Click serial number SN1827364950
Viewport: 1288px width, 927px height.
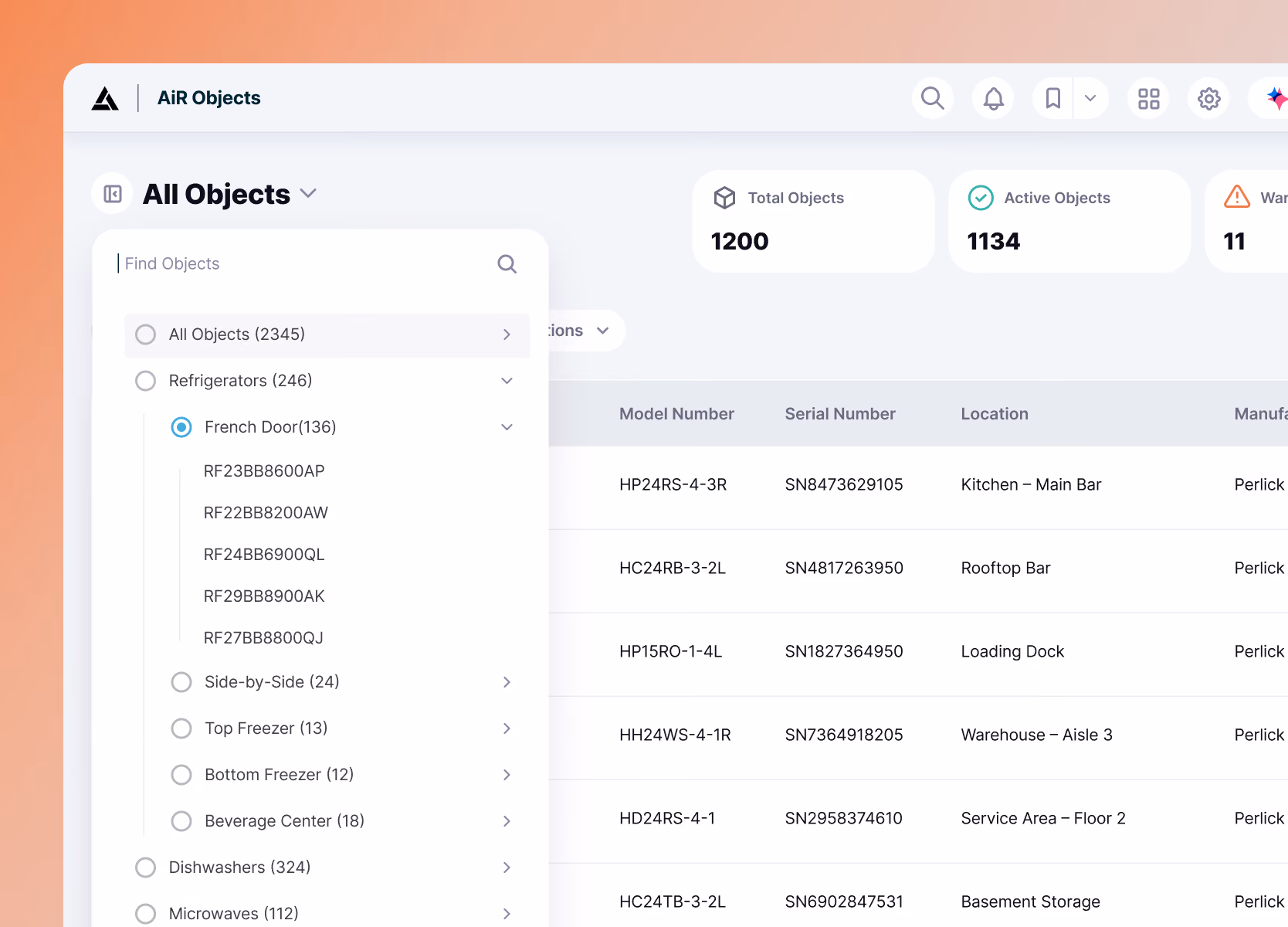point(844,652)
